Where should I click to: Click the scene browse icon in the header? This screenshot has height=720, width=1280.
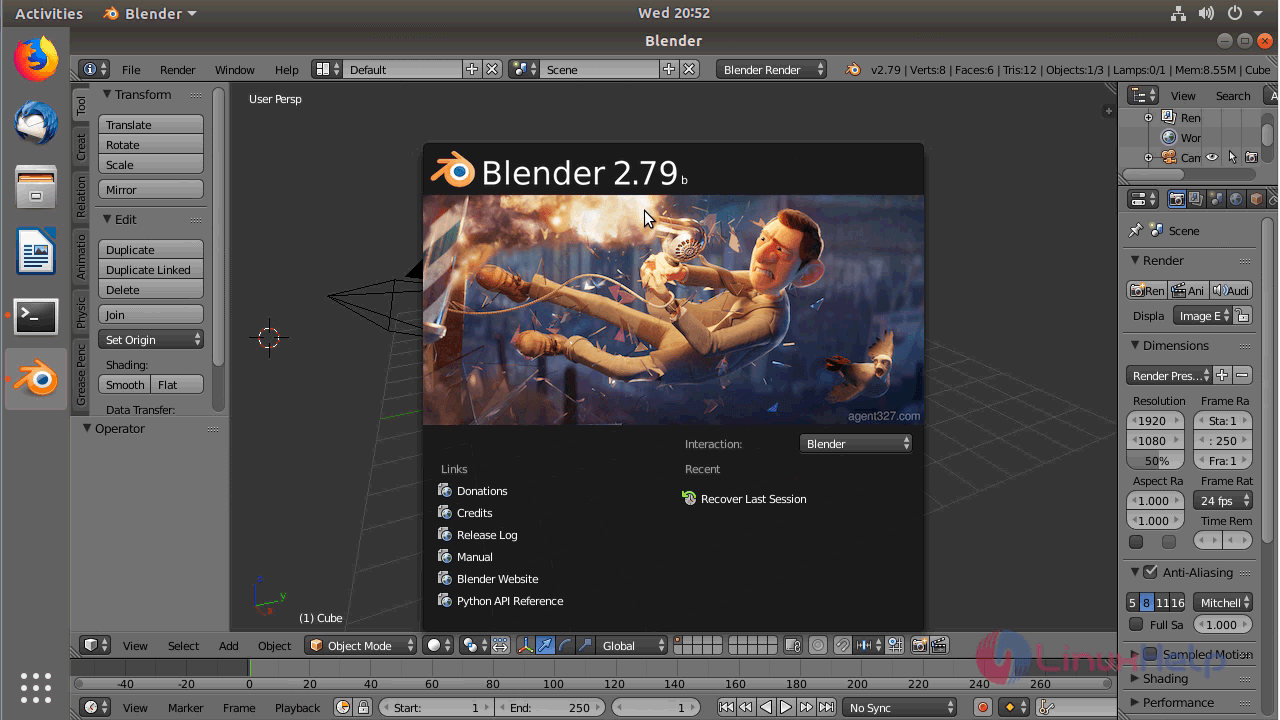[524, 69]
